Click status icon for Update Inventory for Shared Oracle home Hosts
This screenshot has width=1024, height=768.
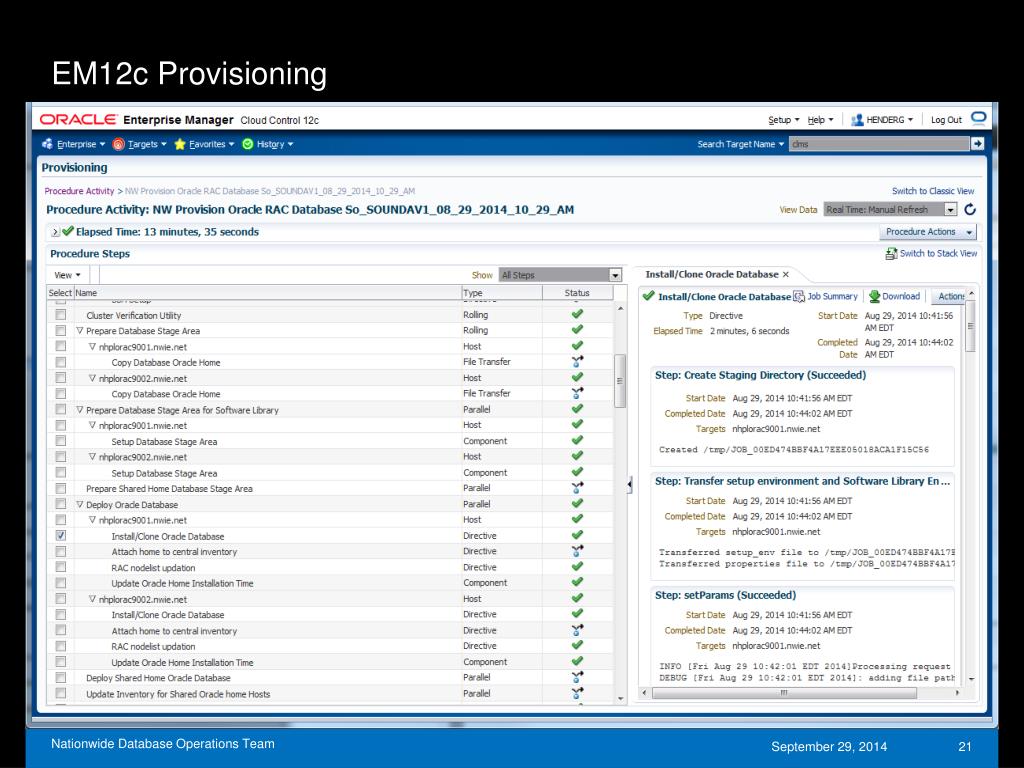(x=577, y=693)
